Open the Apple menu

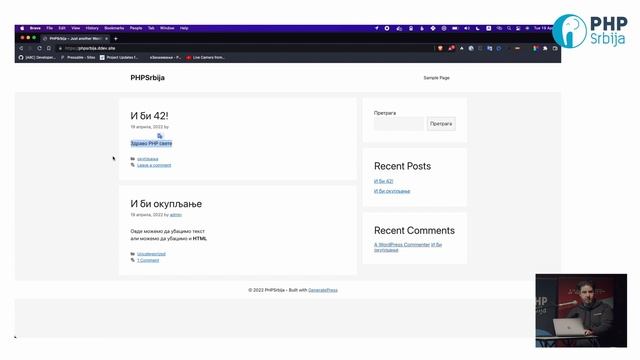coord(22,28)
